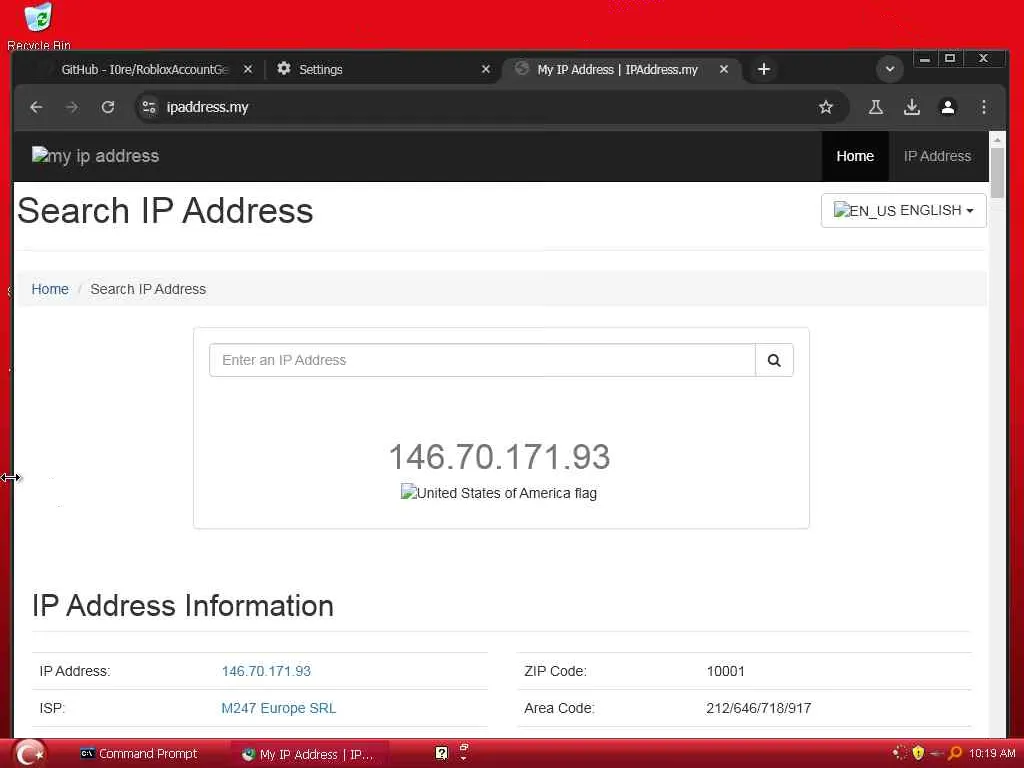Click the large 146.70.171.93 heading
The image size is (1024, 768).
coord(500,456)
